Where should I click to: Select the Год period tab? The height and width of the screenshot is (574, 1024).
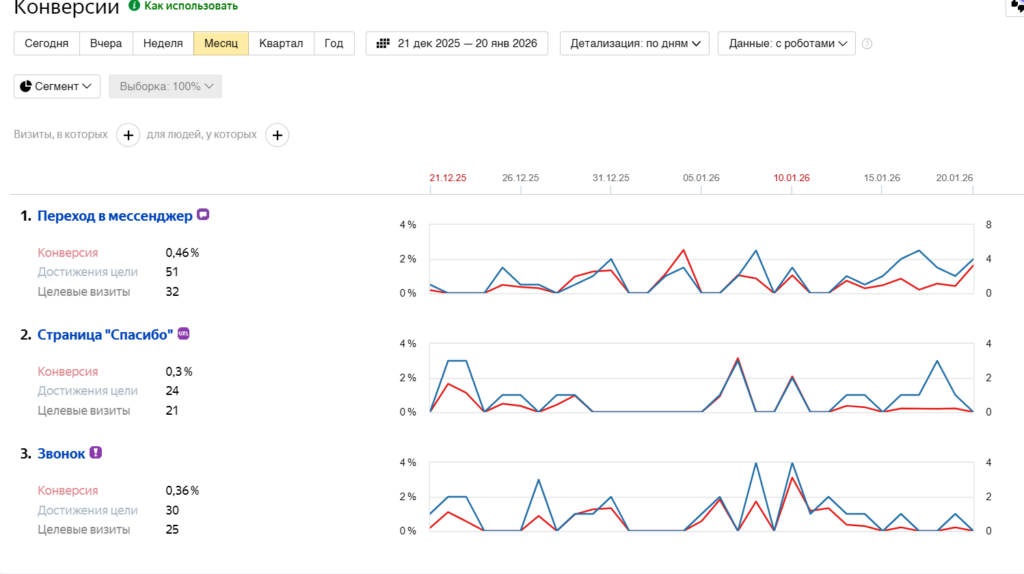point(334,43)
